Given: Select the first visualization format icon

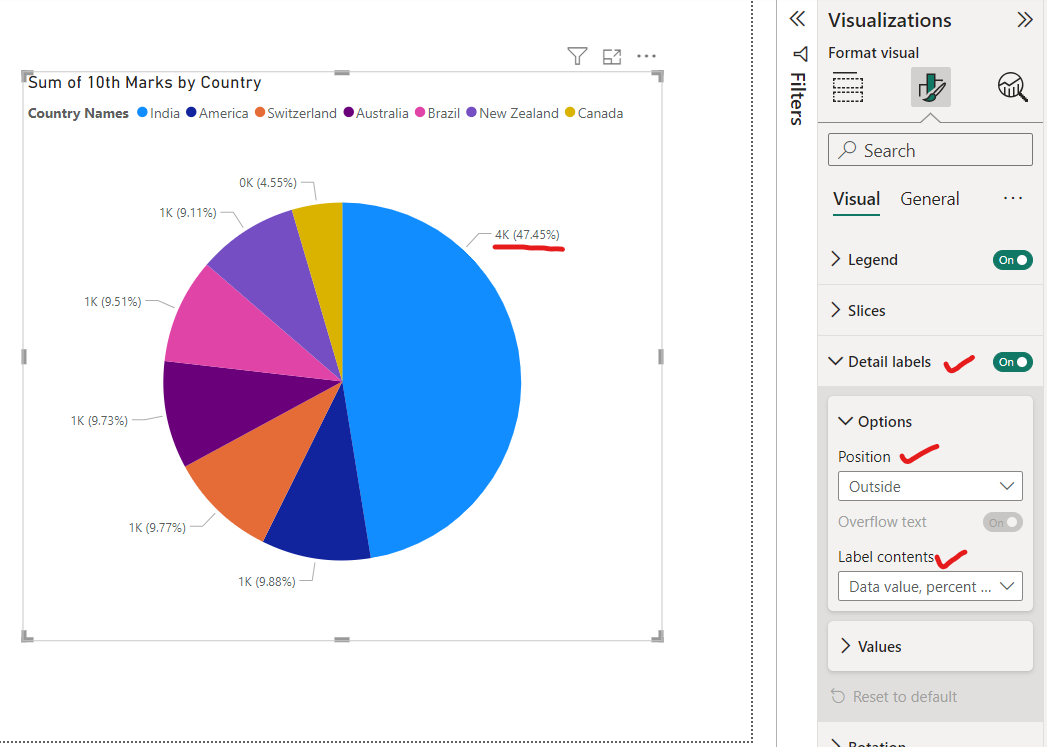Looking at the screenshot, I should click(848, 87).
